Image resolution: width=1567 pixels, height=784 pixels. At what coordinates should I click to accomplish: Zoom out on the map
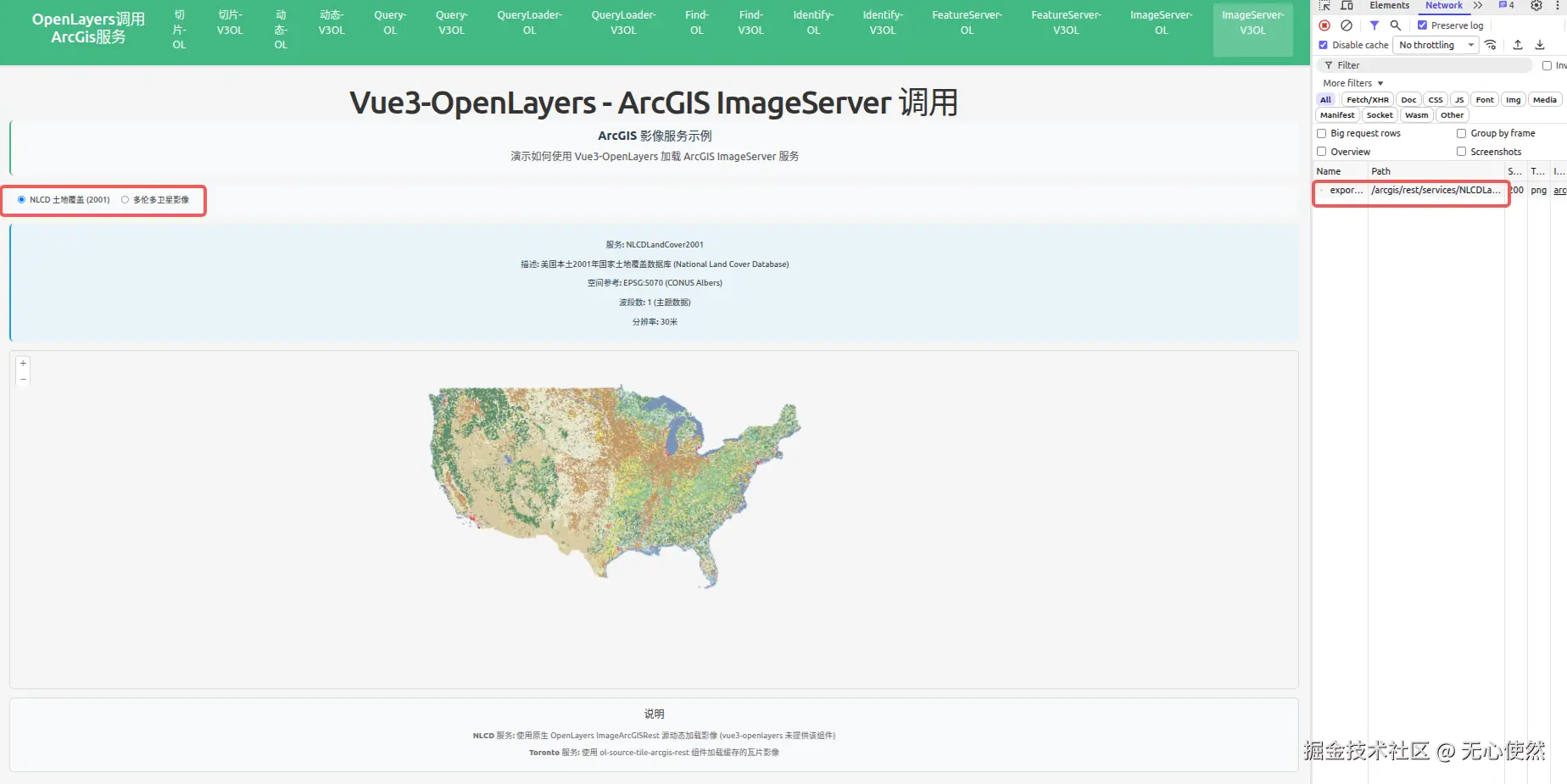pyautogui.click(x=23, y=378)
